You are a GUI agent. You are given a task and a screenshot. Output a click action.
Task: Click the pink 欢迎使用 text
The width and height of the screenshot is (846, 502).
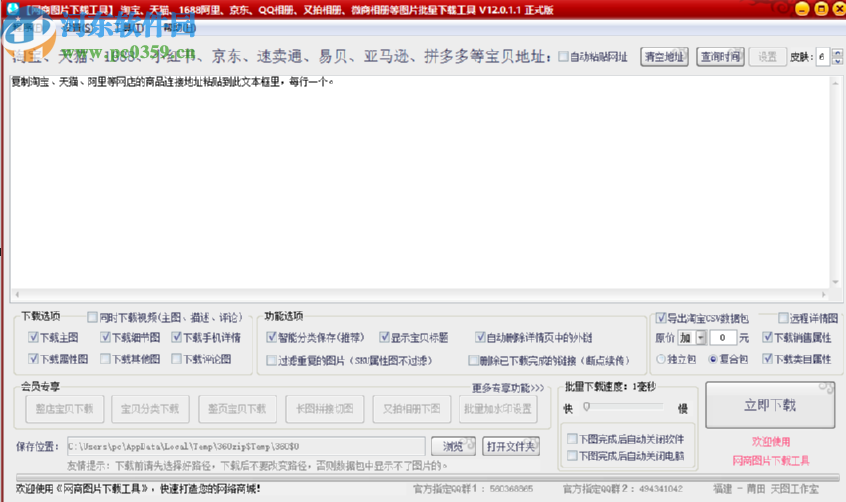(x=771, y=442)
